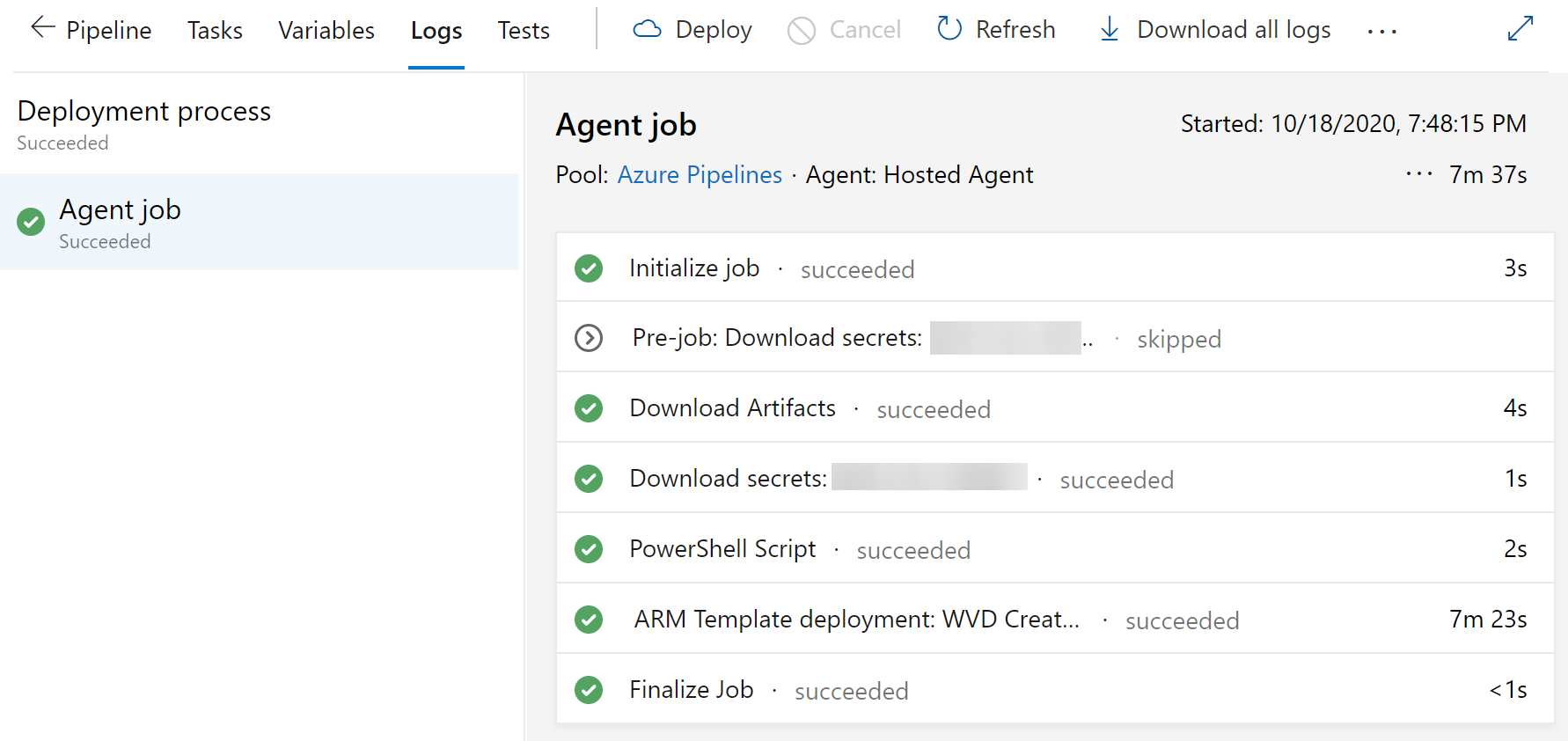
Task: Go to the Tests tab
Action: 524,31
